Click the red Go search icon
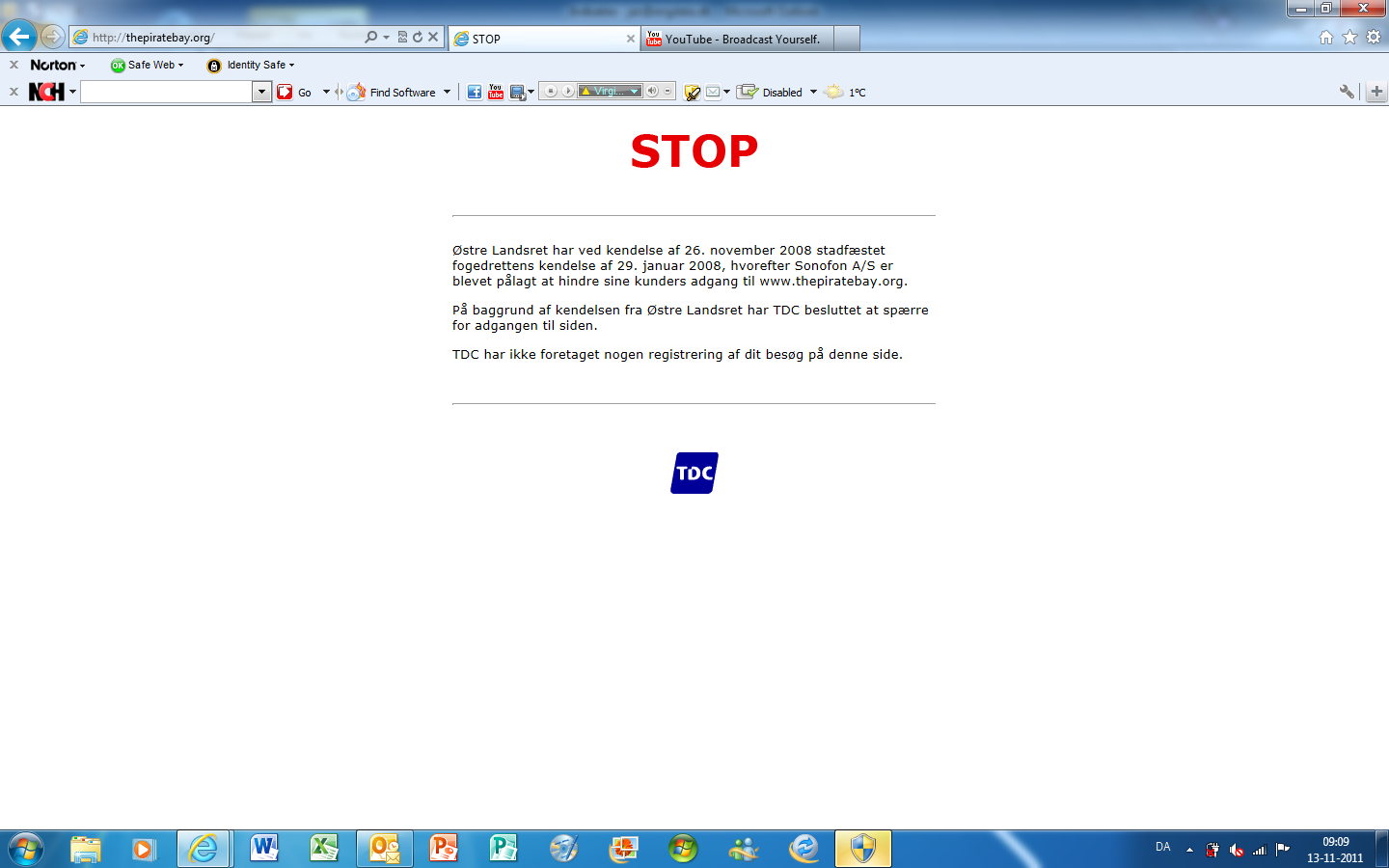This screenshot has height=868, width=1389. click(x=285, y=93)
